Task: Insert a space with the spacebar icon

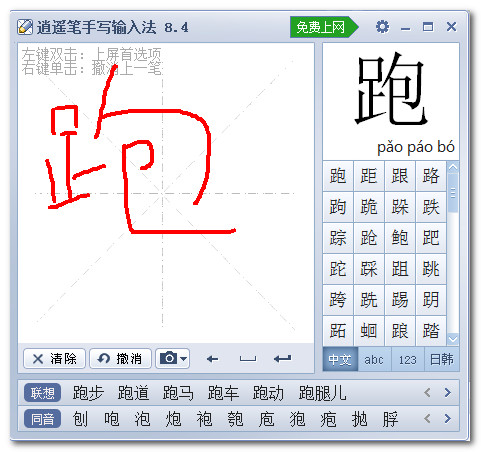Action: tap(248, 359)
